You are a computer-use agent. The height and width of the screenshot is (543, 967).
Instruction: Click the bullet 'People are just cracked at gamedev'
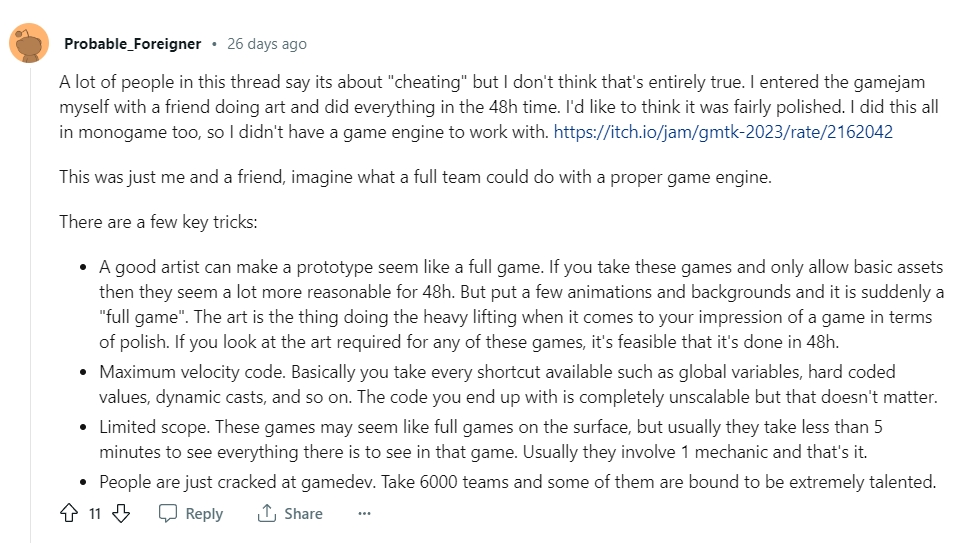coord(517,482)
